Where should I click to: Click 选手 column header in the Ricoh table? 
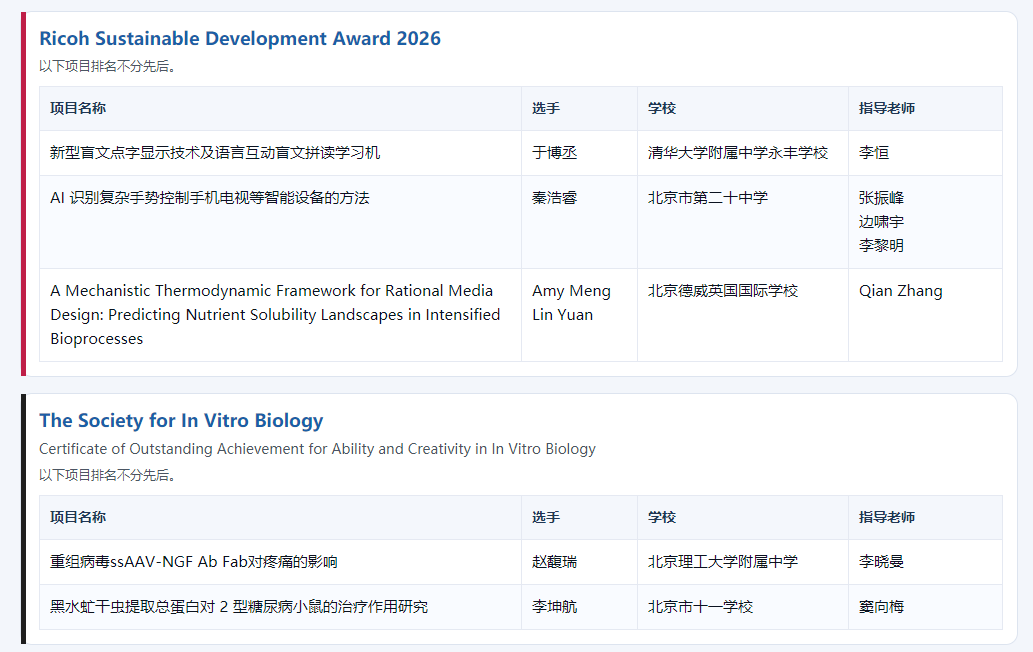[x=546, y=108]
